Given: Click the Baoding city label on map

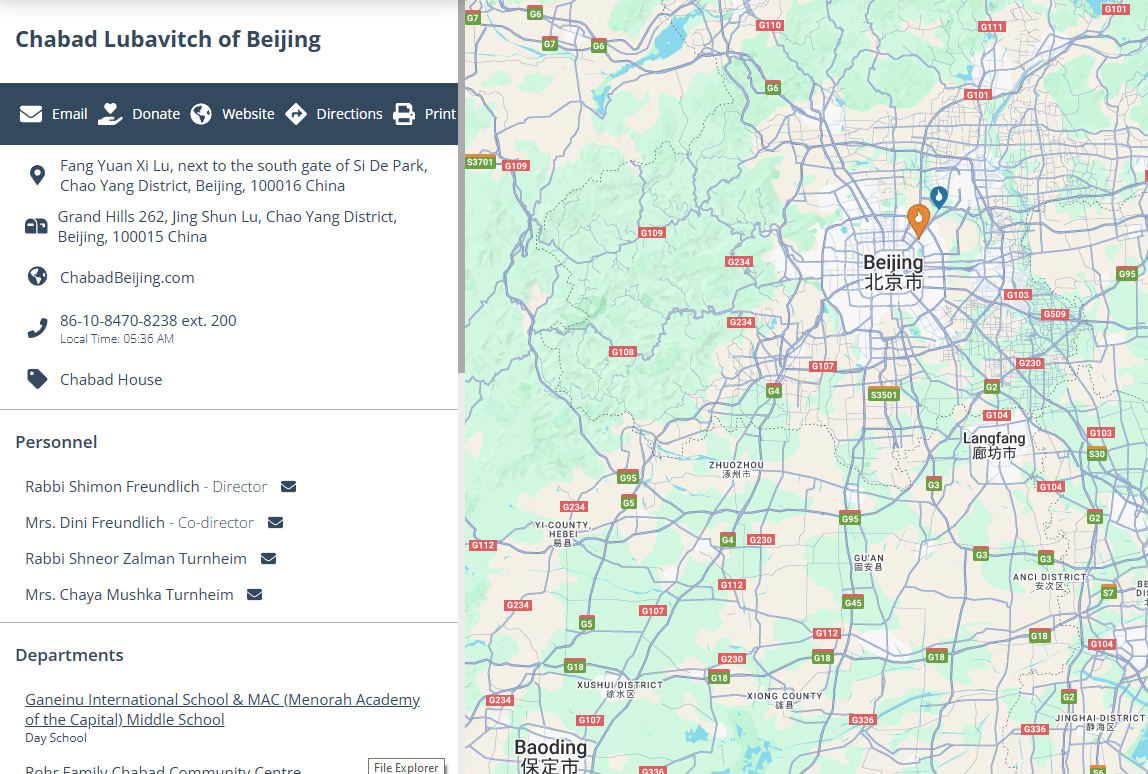Looking at the screenshot, I should click(551, 756).
